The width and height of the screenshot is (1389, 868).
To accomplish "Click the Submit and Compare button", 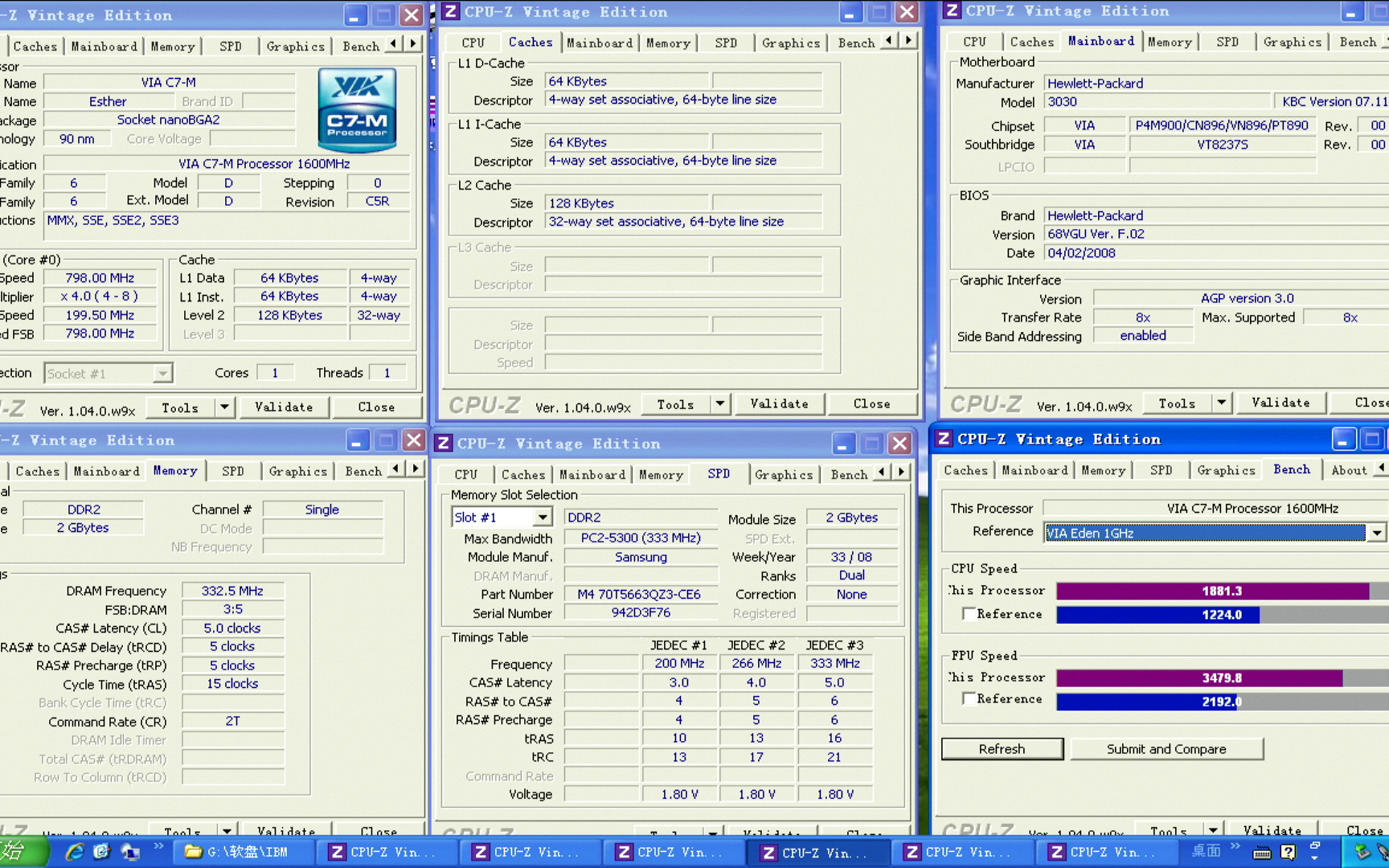I will 1166,749.
